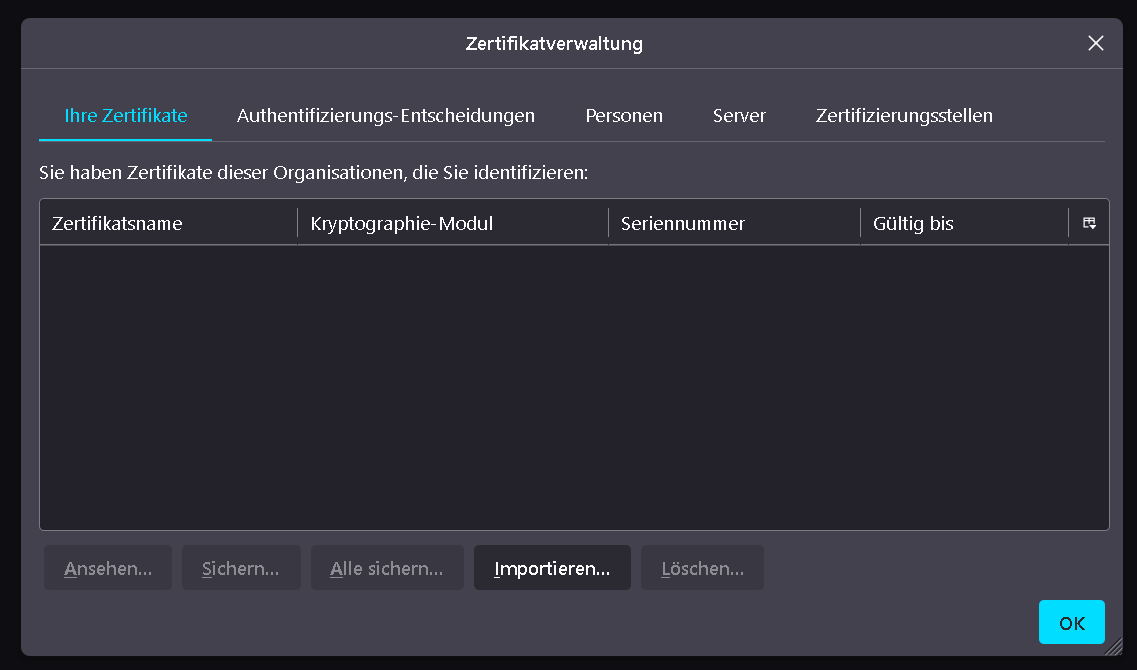
Task: Click the Zertifikatverwaltung dialog title bar
Action: [554, 44]
